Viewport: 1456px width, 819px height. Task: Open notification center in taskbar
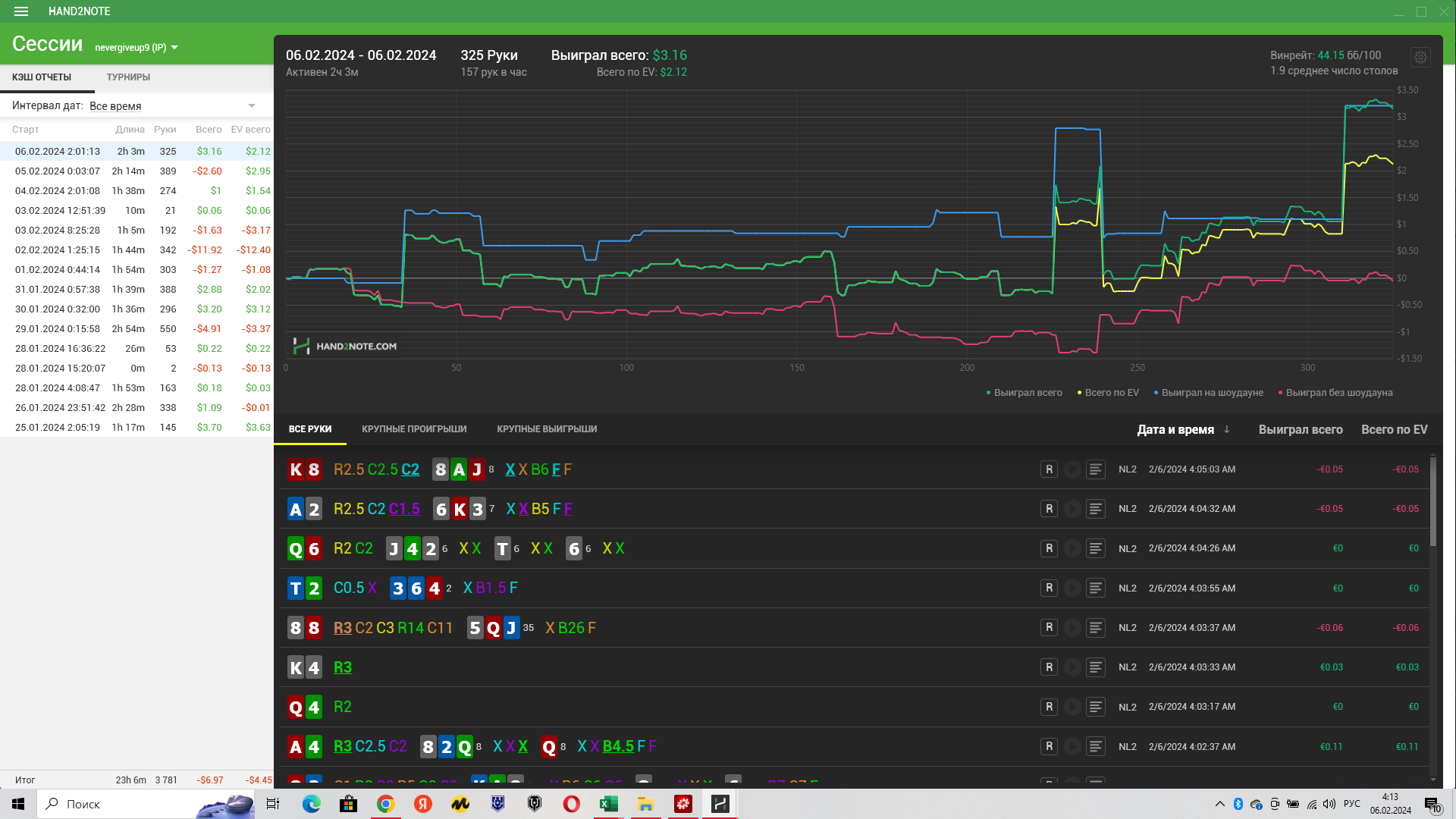(1432, 805)
